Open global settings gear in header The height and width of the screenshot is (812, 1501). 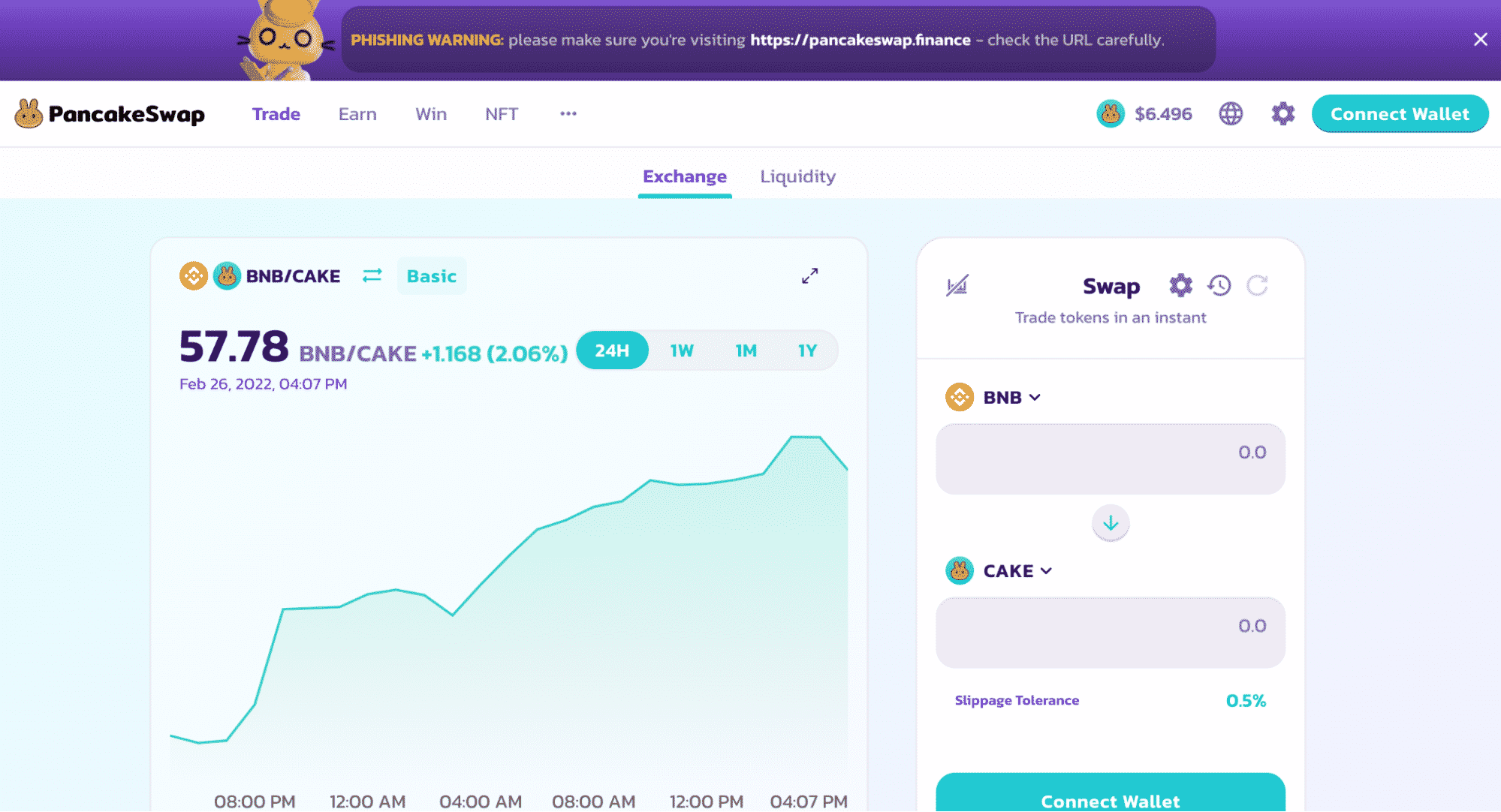point(1283,114)
